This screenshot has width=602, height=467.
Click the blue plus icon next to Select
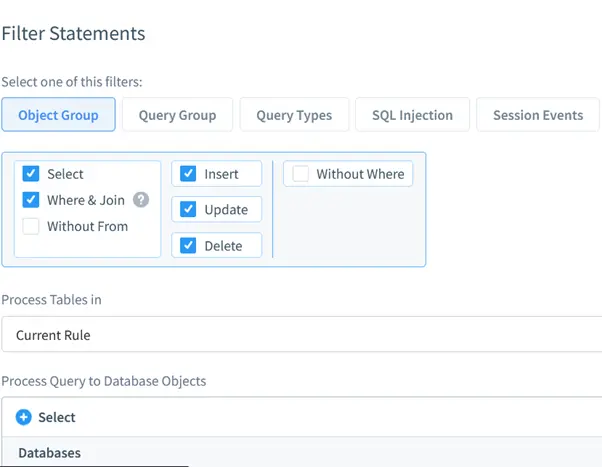click(x=24, y=417)
